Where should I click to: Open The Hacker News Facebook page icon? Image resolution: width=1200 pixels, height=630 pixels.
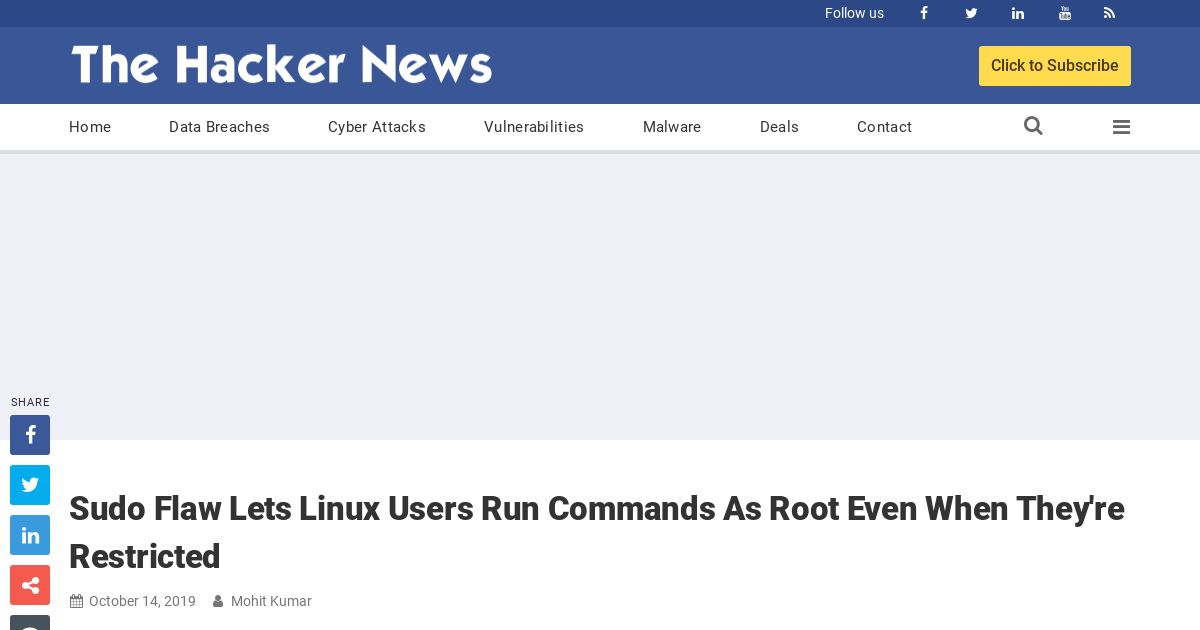[x=924, y=13]
